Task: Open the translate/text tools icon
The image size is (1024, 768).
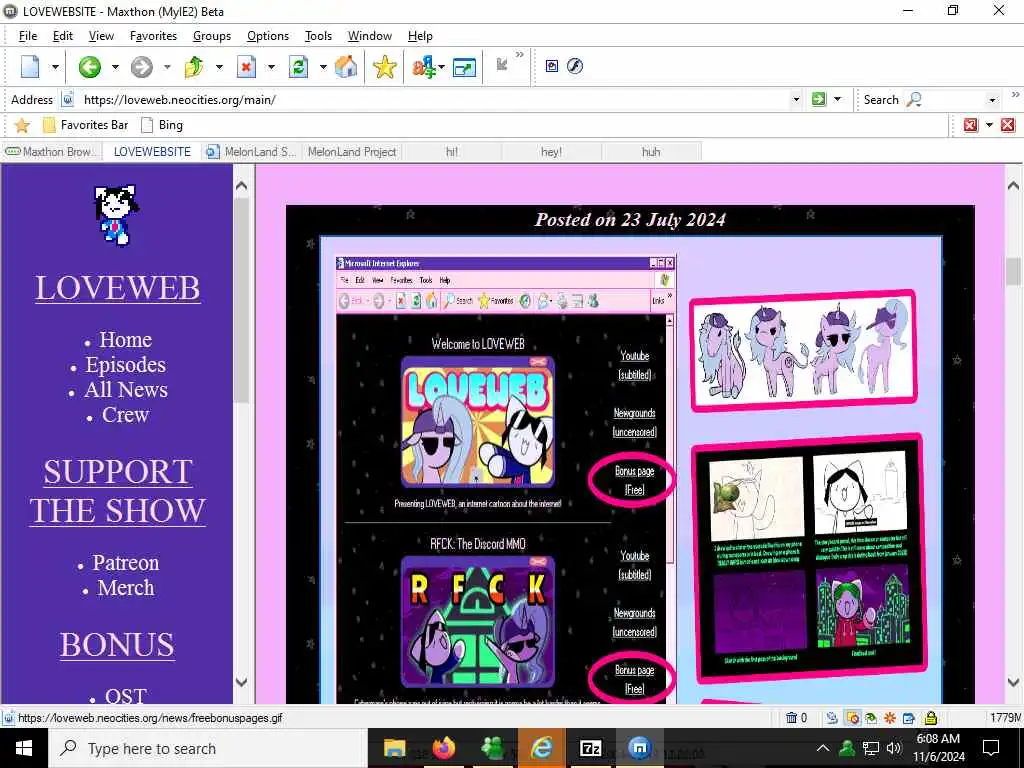Action: pyautogui.click(x=424, y=67)
